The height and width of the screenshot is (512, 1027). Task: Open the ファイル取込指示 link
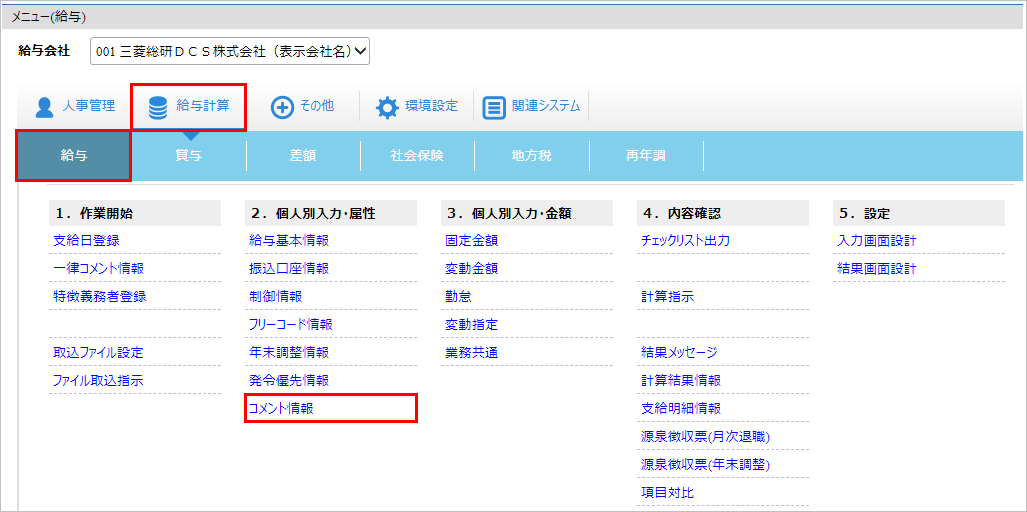point(98,380)
